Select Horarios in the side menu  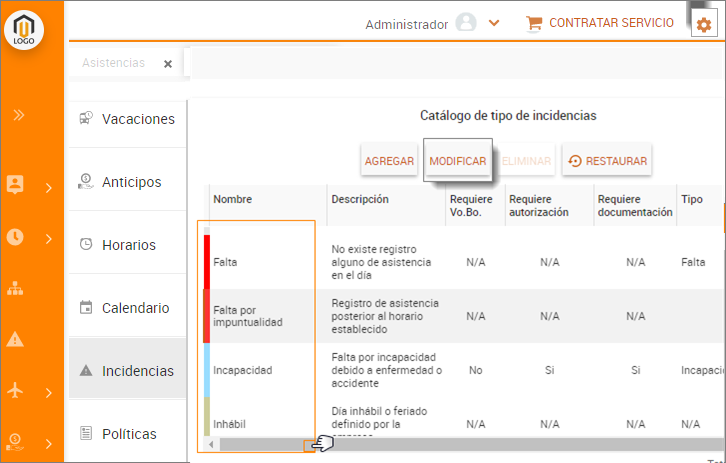[x=127, y=244]
